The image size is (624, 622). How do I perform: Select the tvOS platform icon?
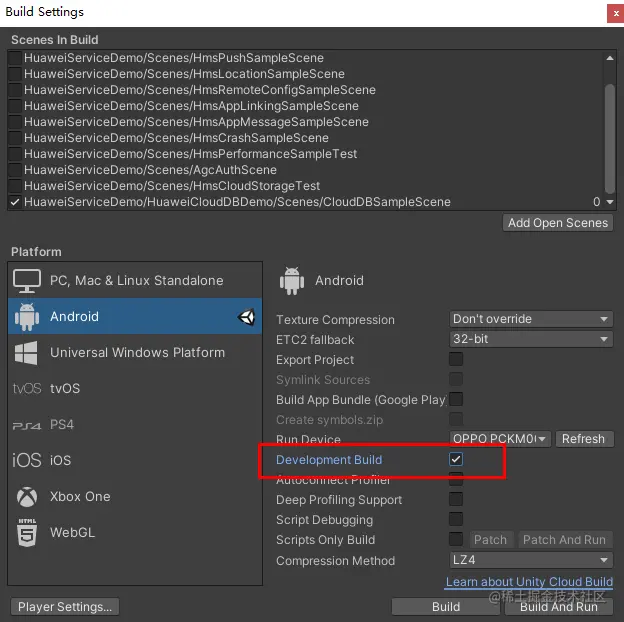(27, 388)
